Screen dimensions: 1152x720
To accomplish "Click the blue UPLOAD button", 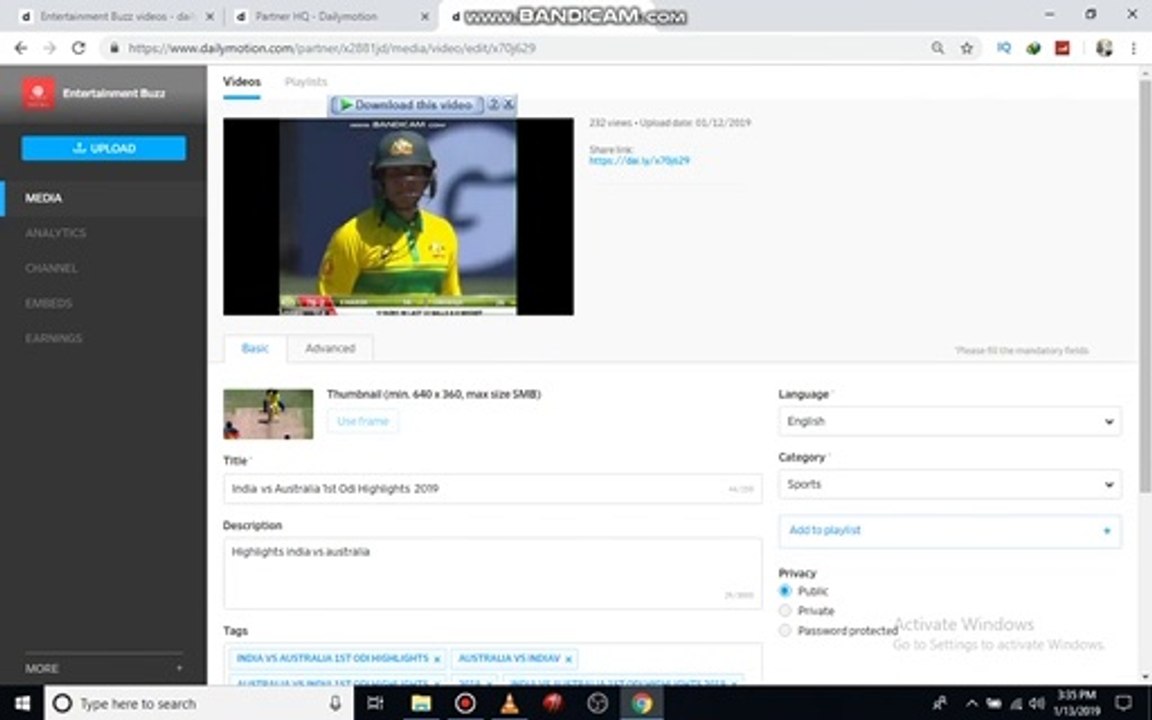I will (104, 148).
